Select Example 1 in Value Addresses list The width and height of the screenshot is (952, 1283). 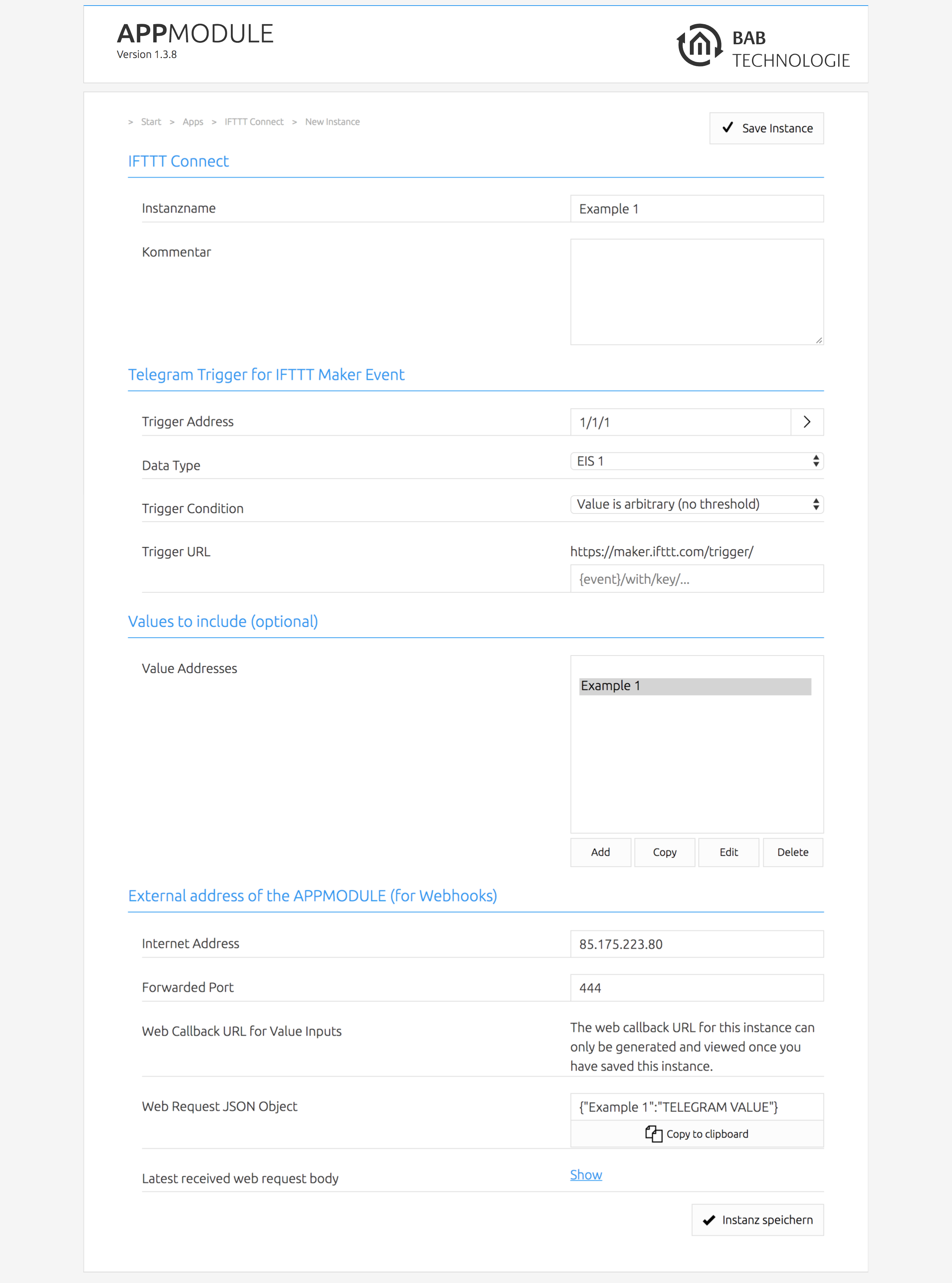[694, 686]
